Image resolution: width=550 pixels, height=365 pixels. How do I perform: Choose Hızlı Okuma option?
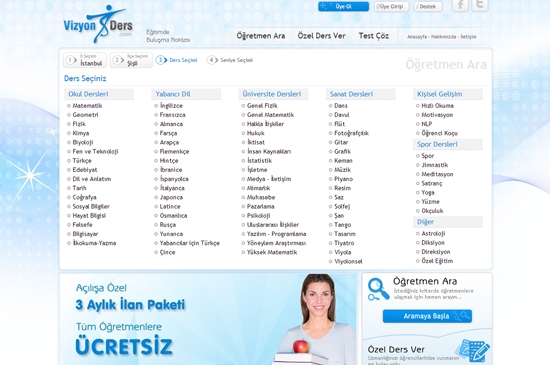pyautogui.click(x=437, y=106)
